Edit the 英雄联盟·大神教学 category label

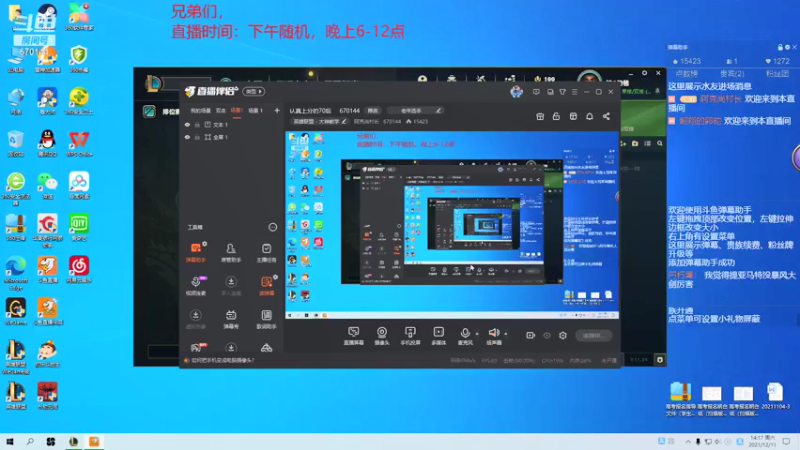319,121
